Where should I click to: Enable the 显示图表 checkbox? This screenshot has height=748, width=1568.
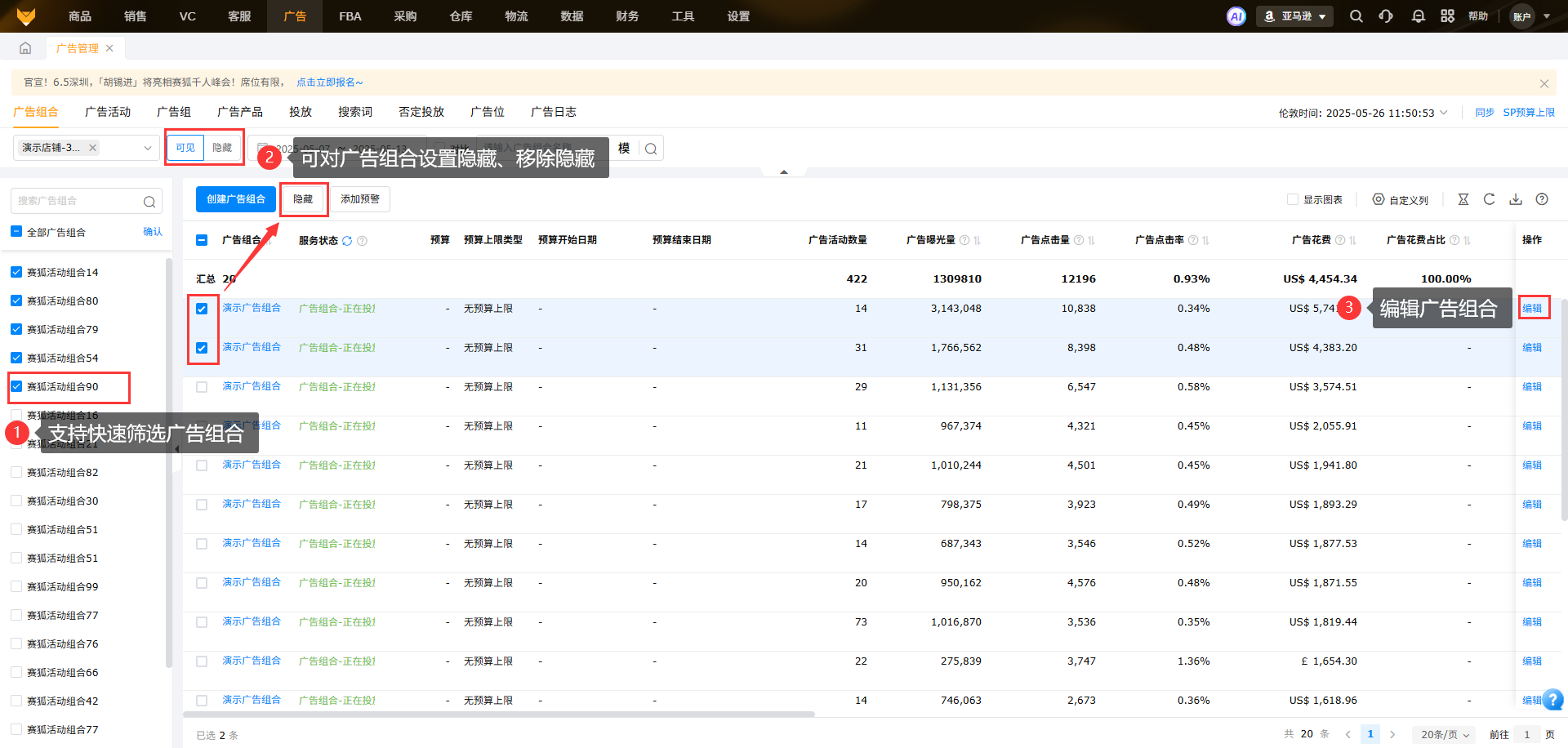(x=1292, y=199)
